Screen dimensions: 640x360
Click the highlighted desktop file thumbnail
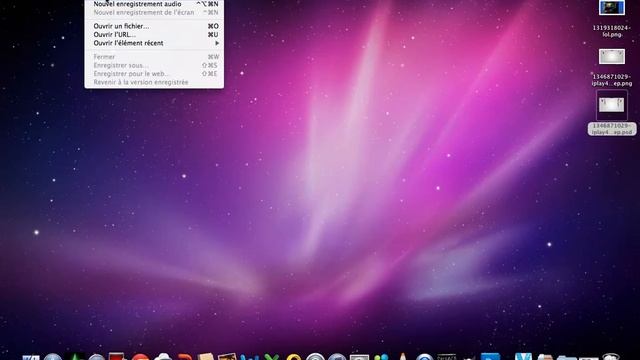coord(611,105)
